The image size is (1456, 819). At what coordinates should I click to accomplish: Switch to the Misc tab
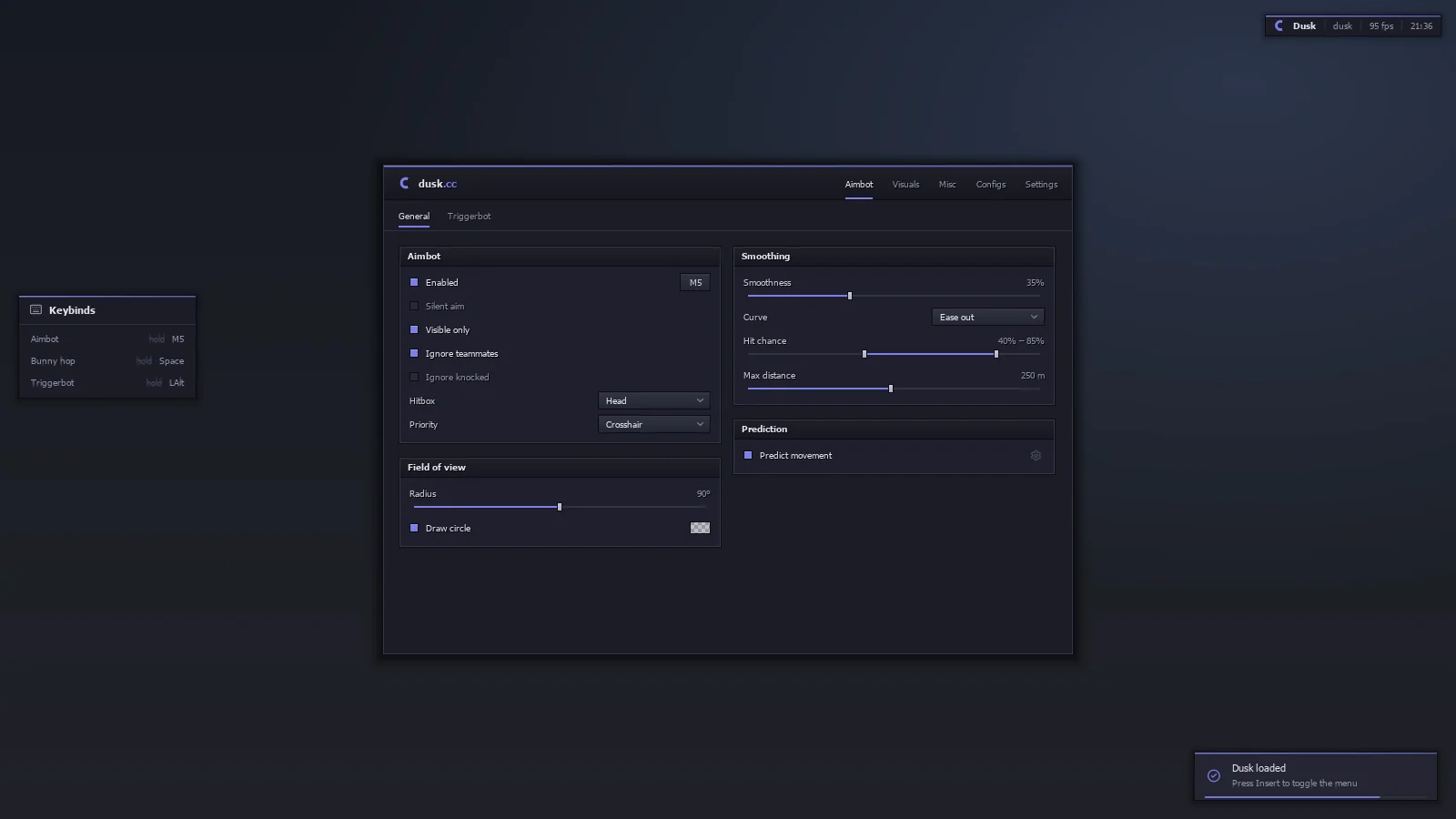tap(947, 185)
